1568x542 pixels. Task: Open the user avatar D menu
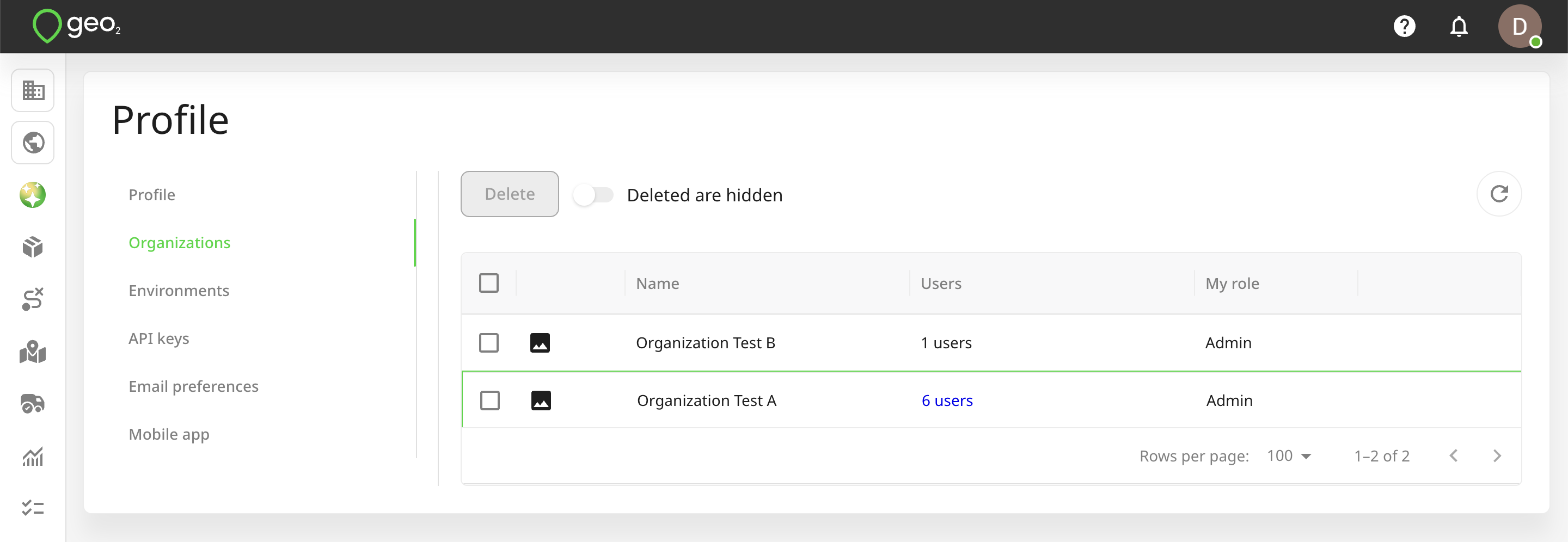click(1520, 26)
